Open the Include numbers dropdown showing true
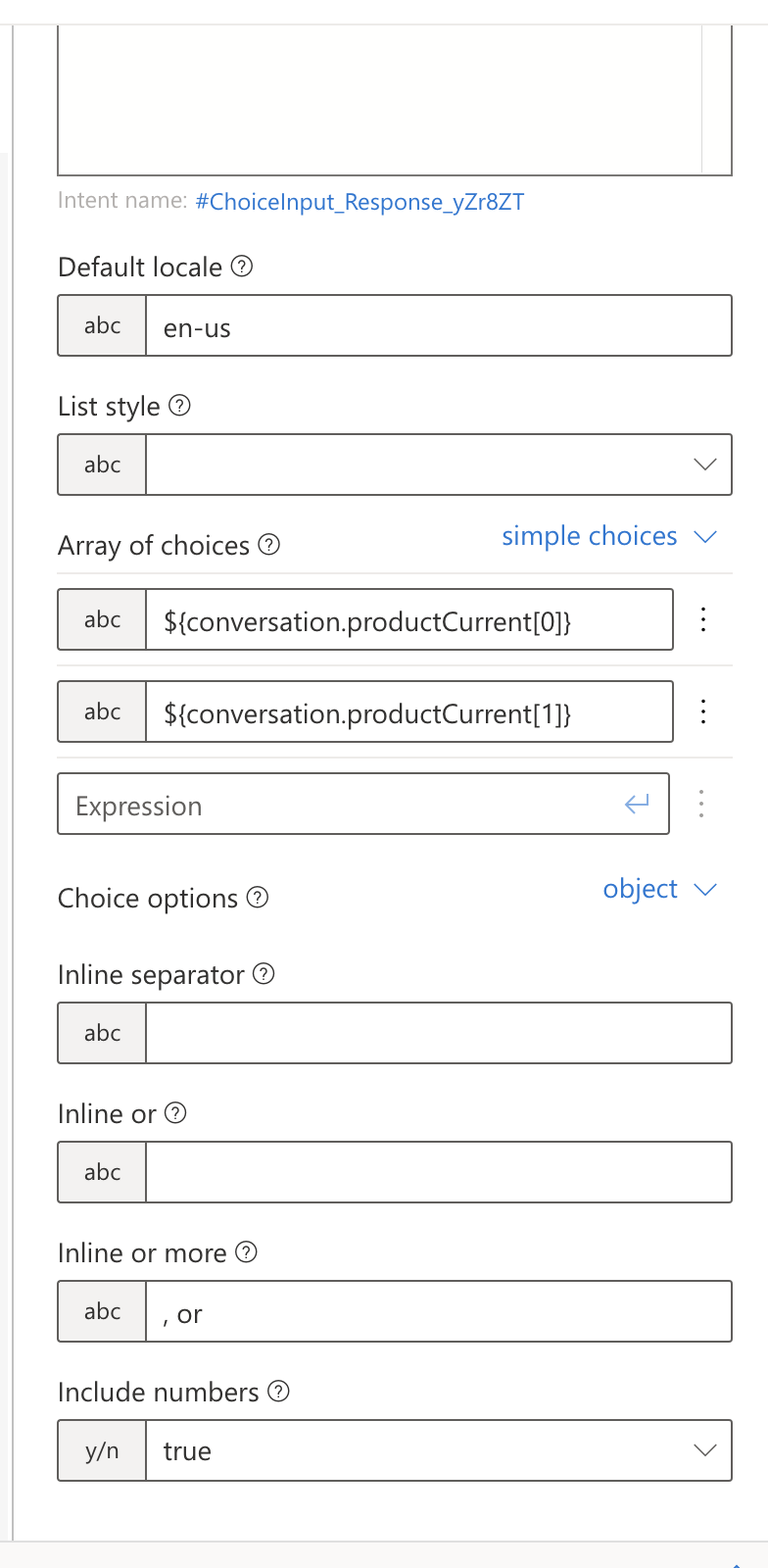The image size is (768, 1568). 704,1450
